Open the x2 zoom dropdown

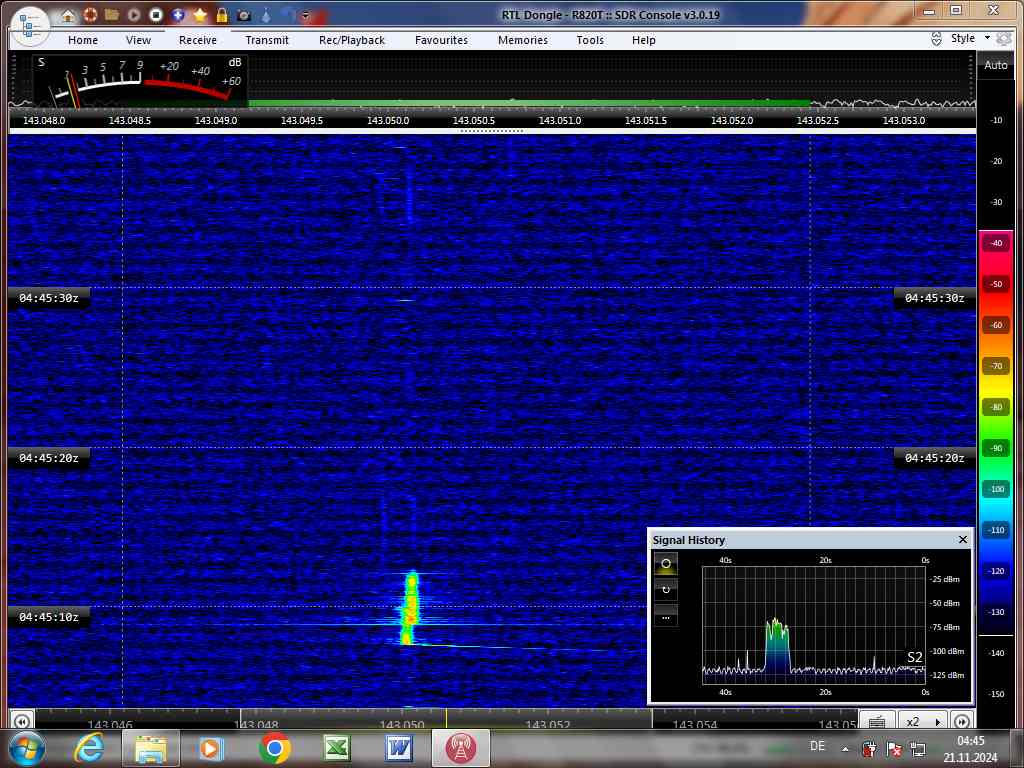[923, 721]
